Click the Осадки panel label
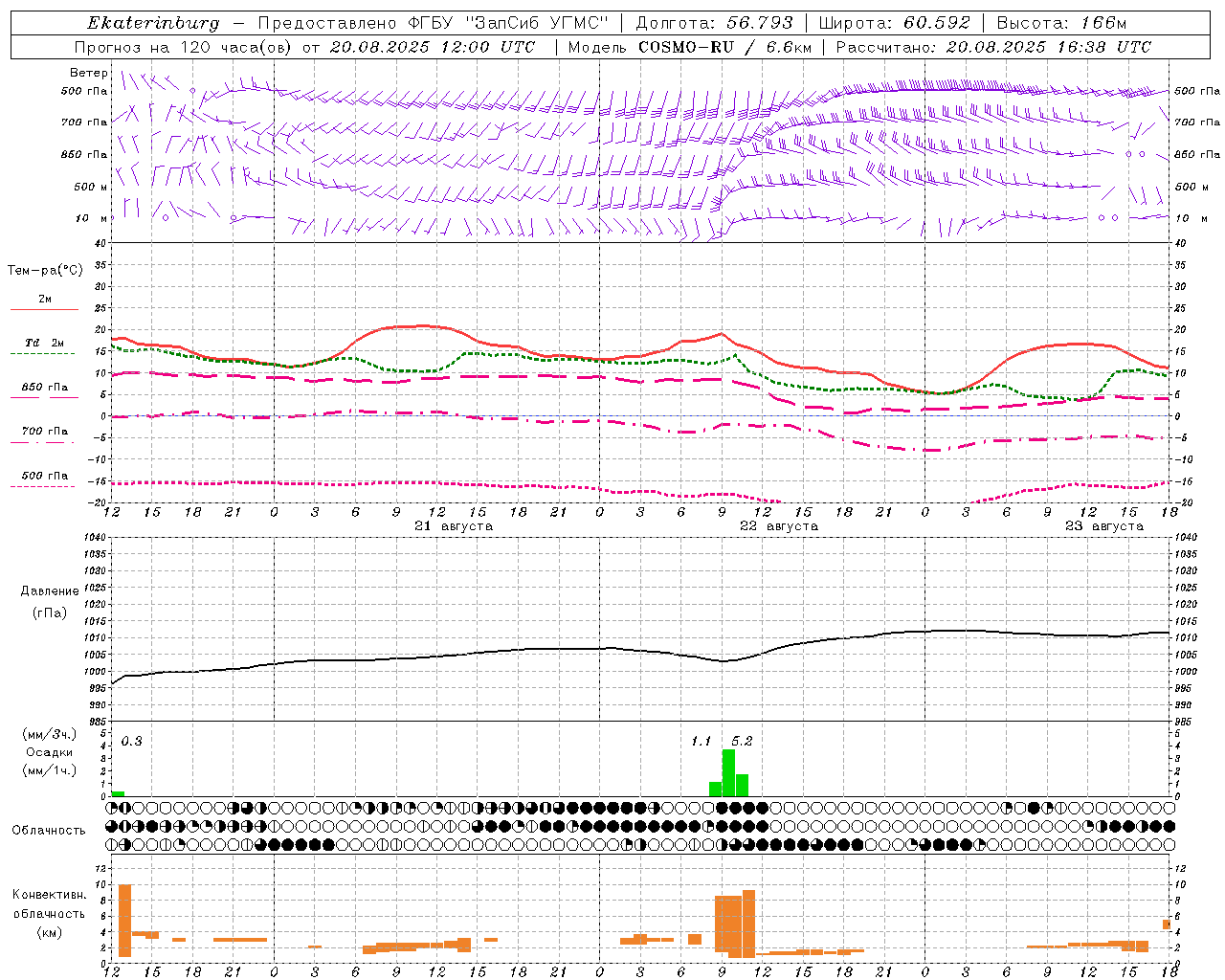 pyautogui.click(x=50, y=752)
